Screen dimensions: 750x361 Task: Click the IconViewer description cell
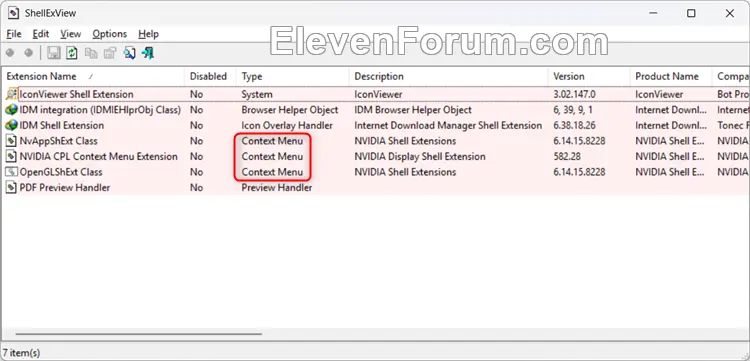click(x=378, y=94)
